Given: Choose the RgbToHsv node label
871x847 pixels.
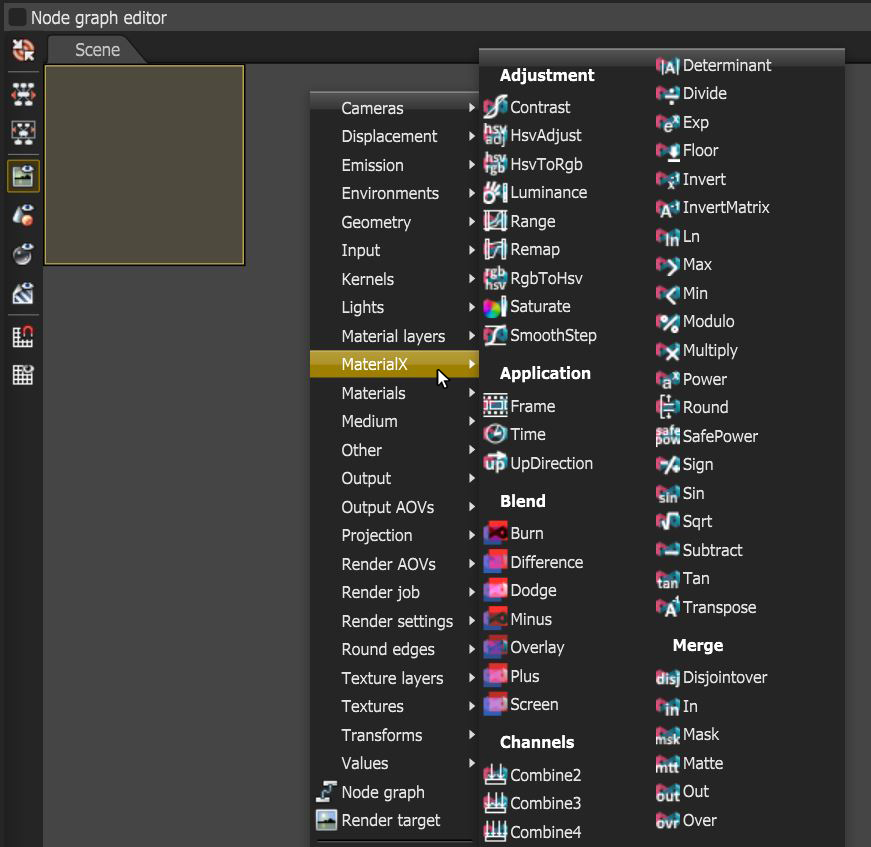Looking at the screenshot, I should tap(546, 278).
